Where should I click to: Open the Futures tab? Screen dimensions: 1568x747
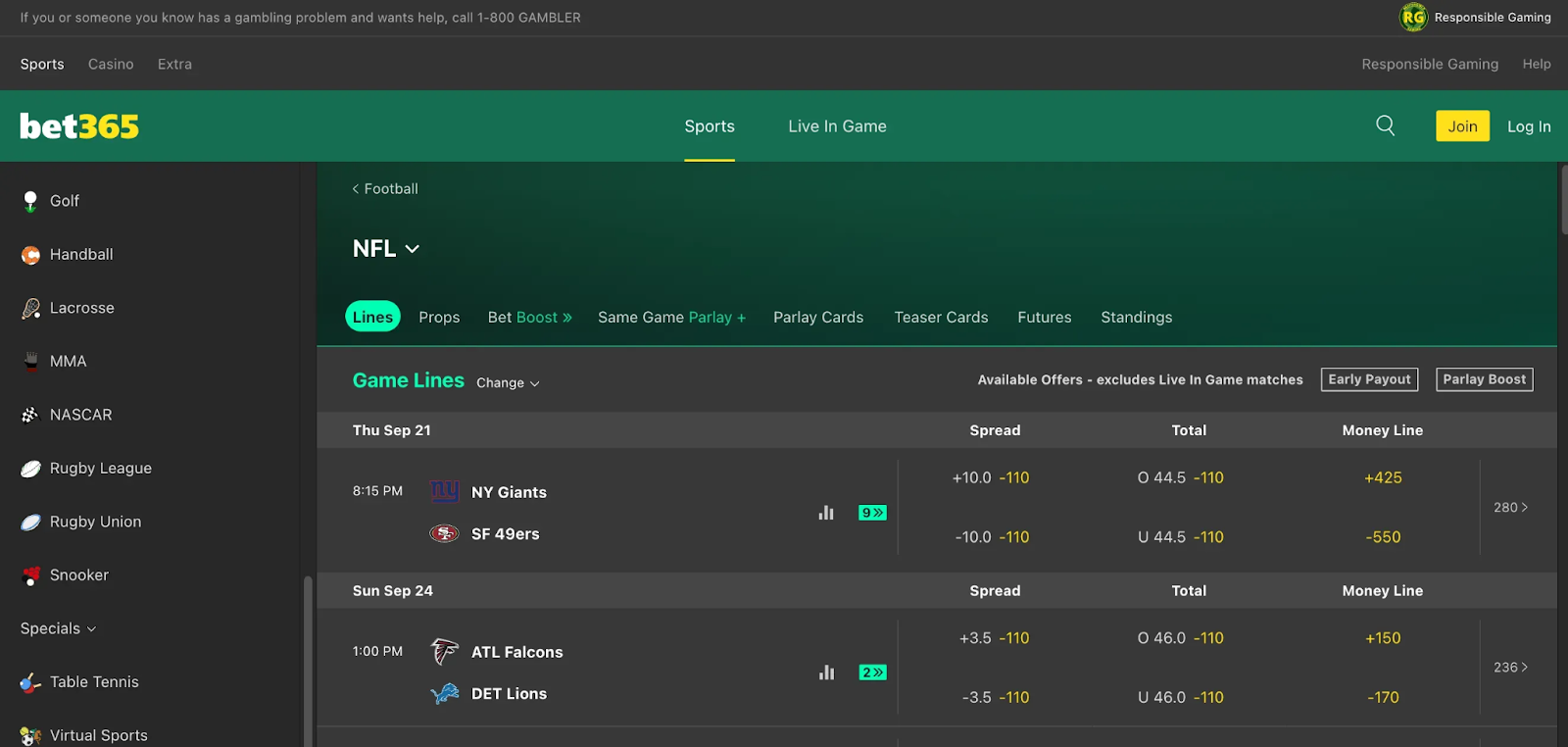coord(1045,318)
